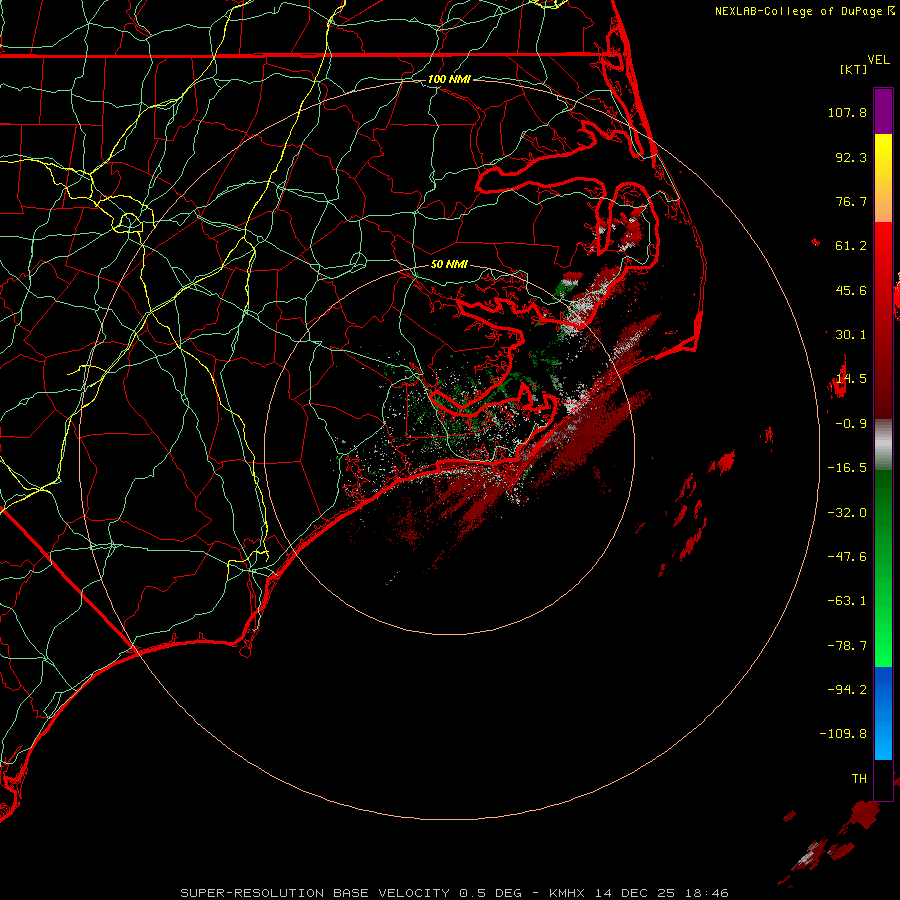Click the 14.5 velocity scale value
900x900 pixels.
[x=851, y=379]
